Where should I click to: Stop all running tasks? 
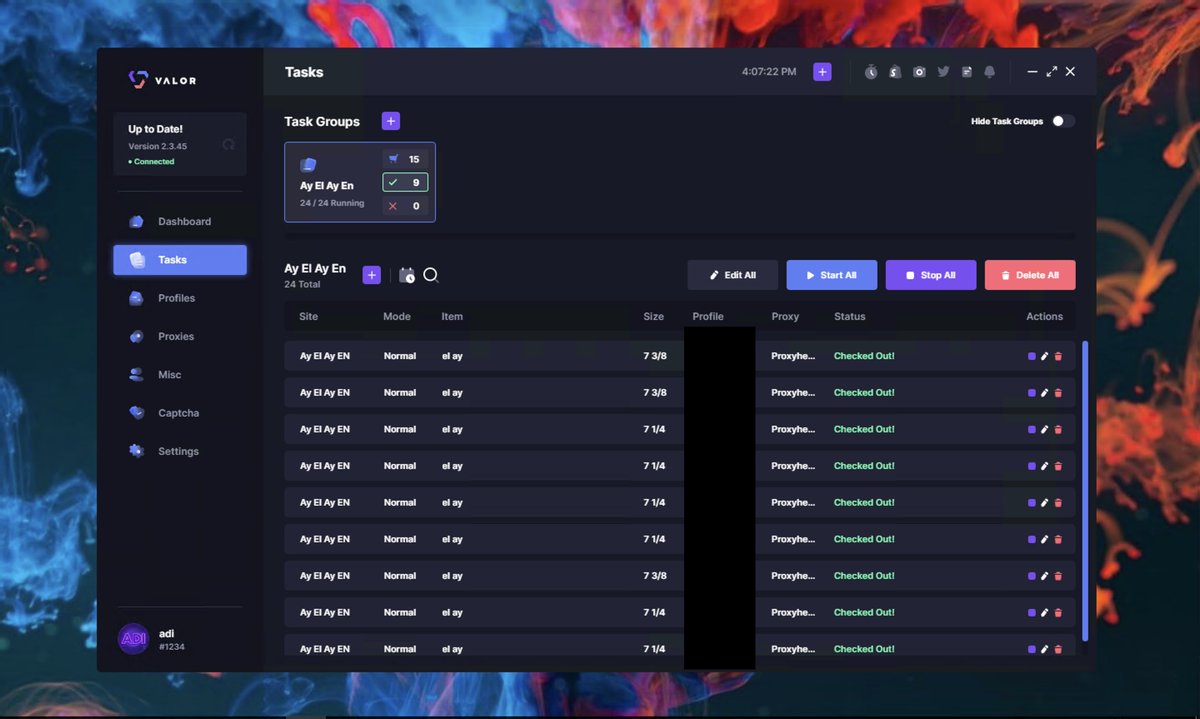[930, 274]
